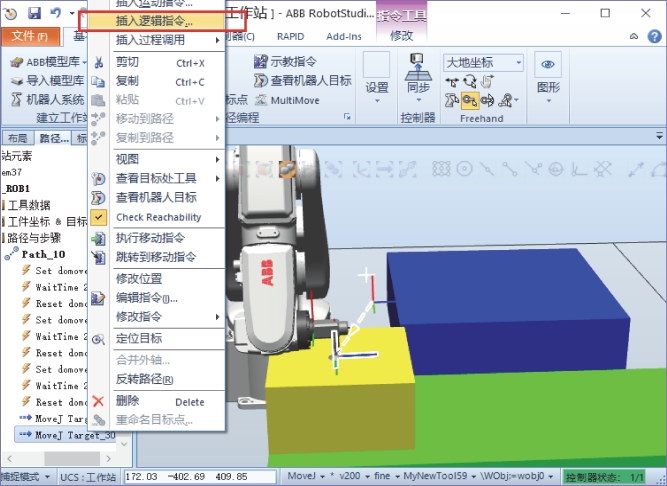Image resolution: width=667 pixels, height=486 pixels.
Task: Click the UCS: 工作站 status entry
Action: click(x=88, y=477)
